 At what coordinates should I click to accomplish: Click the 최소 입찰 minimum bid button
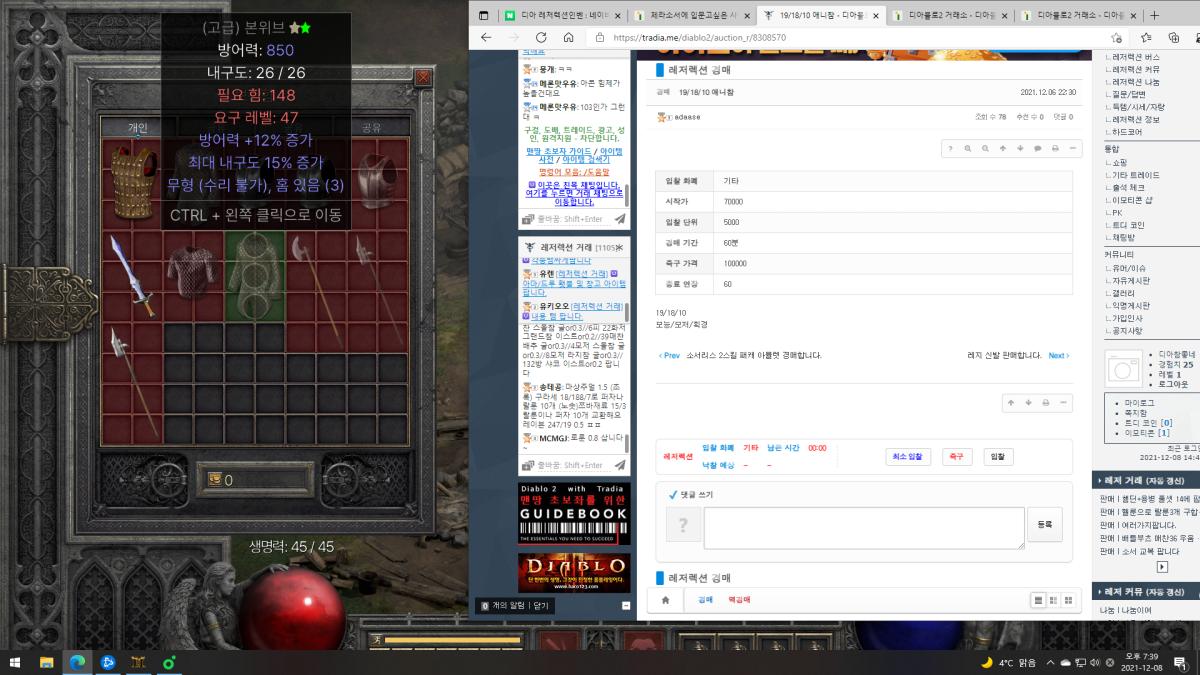coord(908,456)
